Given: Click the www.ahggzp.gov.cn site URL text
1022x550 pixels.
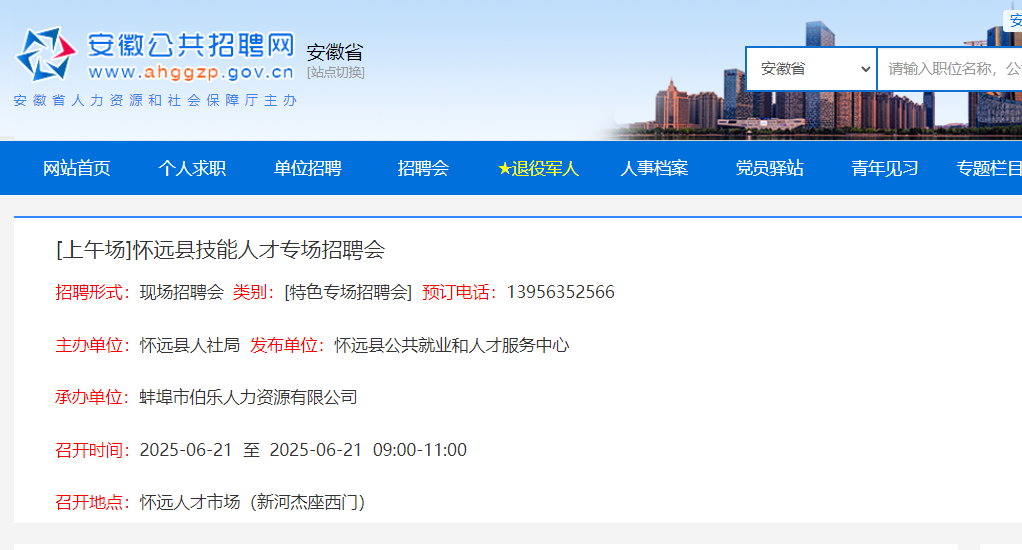Looking at the screenshot, I should 191,72.
